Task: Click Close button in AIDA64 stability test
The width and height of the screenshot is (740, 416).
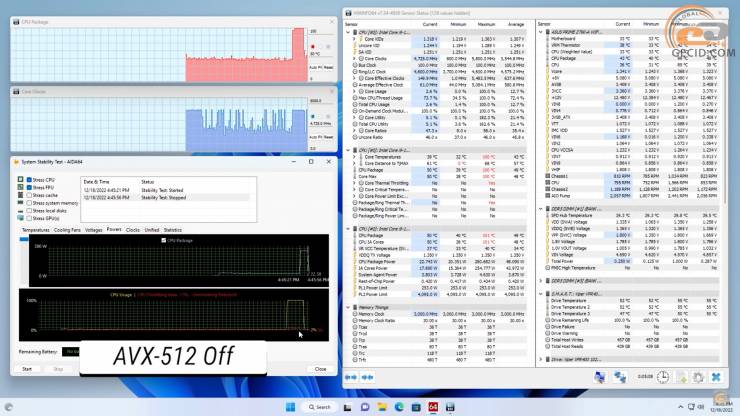Action: pyautogui.click(x=320, y=369)
